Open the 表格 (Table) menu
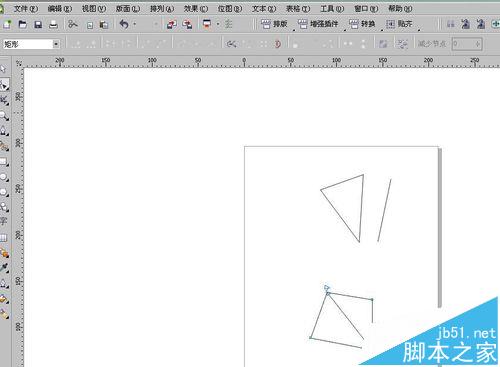This screenshot has height=367, width=500. coord(298,8)
